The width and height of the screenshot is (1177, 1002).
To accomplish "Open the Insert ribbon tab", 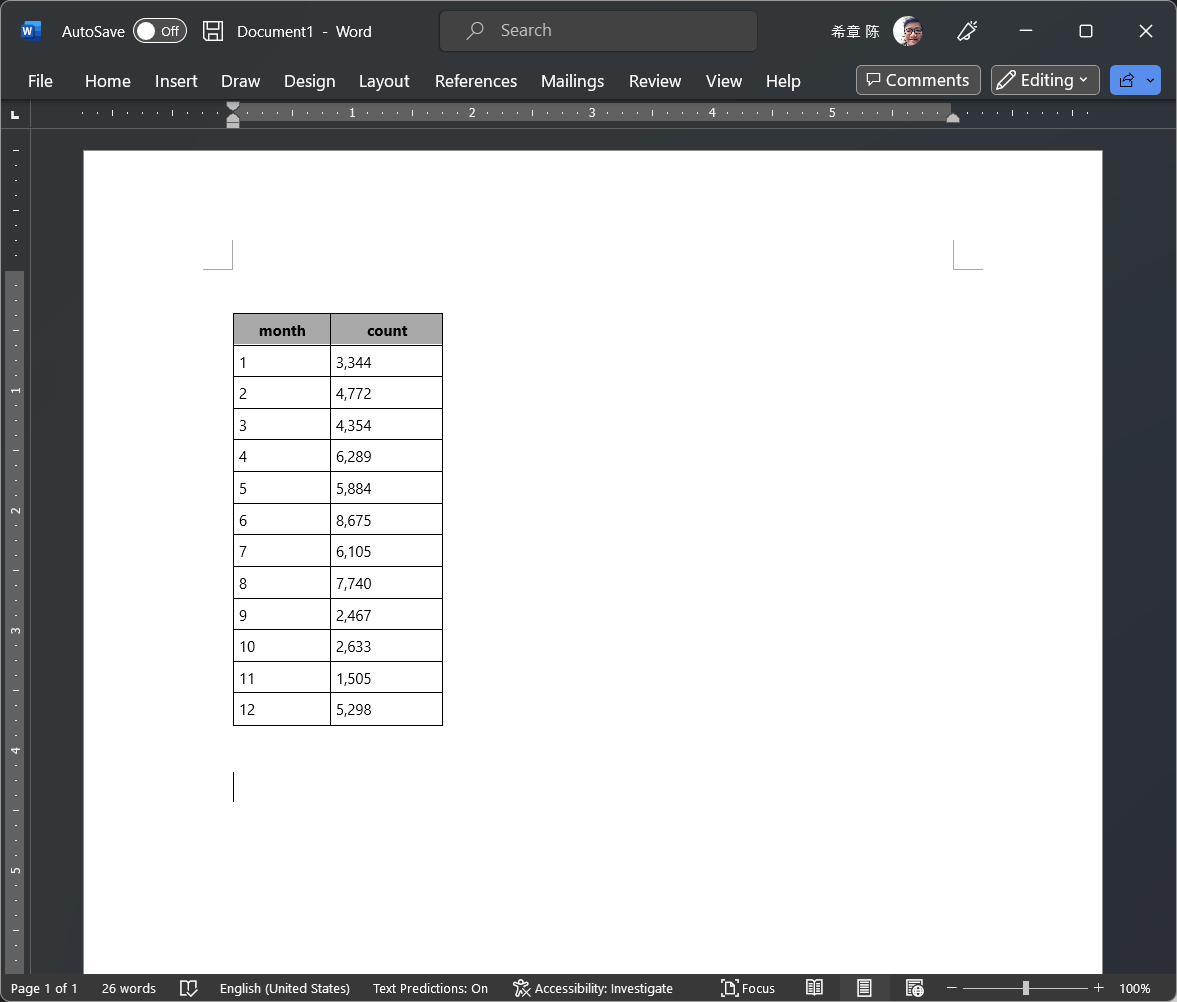I will (176, 81).
